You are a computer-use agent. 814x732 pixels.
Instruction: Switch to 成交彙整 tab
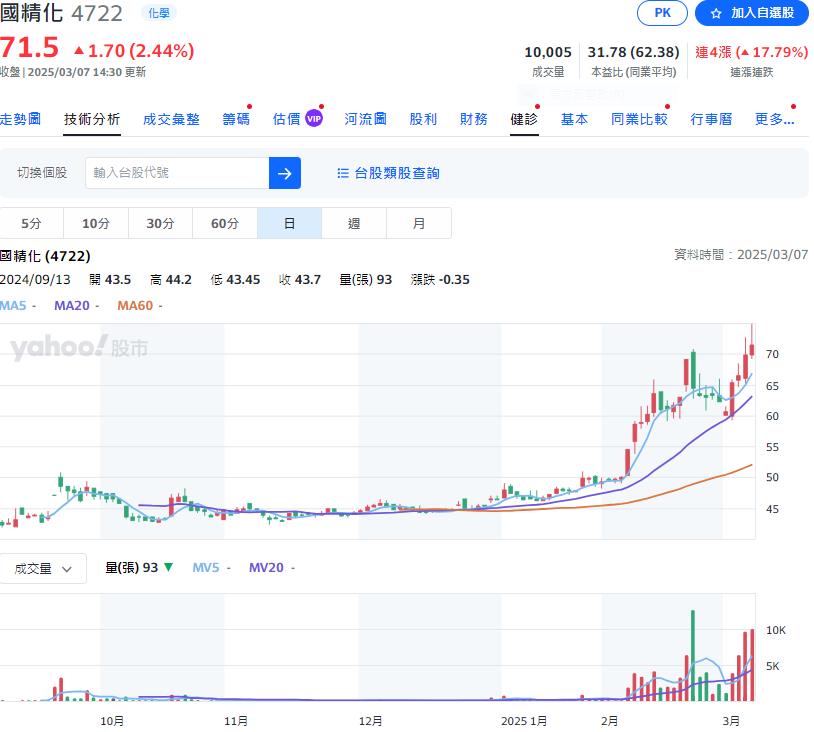pyautogui.click(x=171, y=119)
